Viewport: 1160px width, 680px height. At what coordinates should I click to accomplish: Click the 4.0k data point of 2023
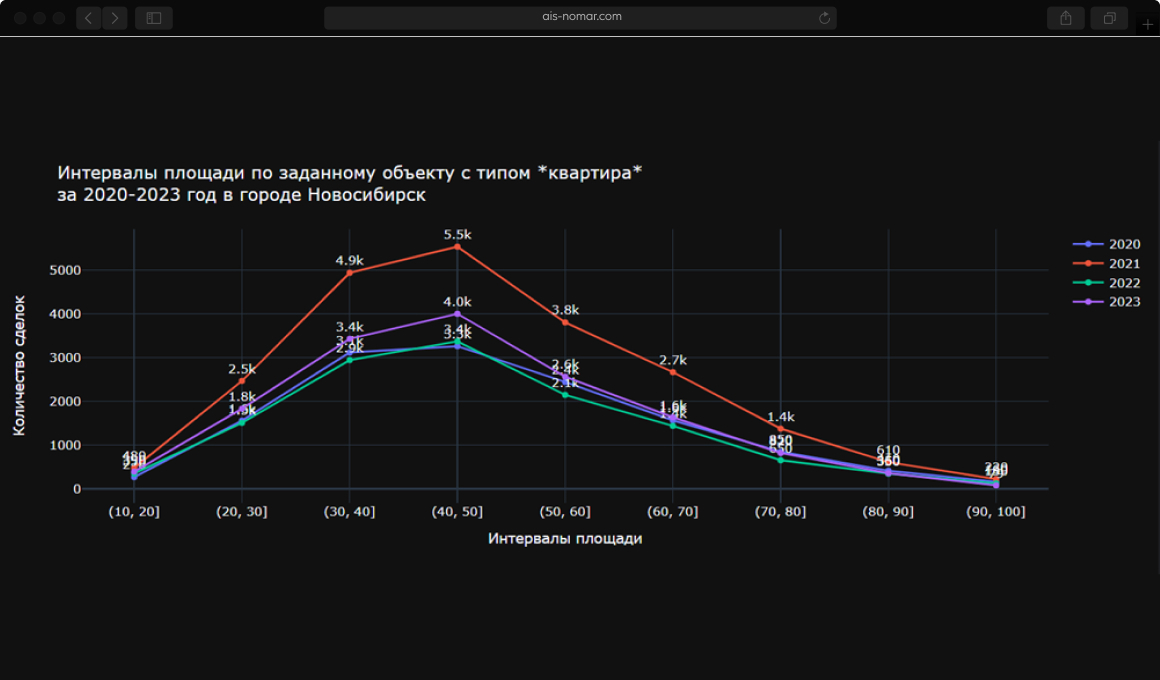pos(457,314)
